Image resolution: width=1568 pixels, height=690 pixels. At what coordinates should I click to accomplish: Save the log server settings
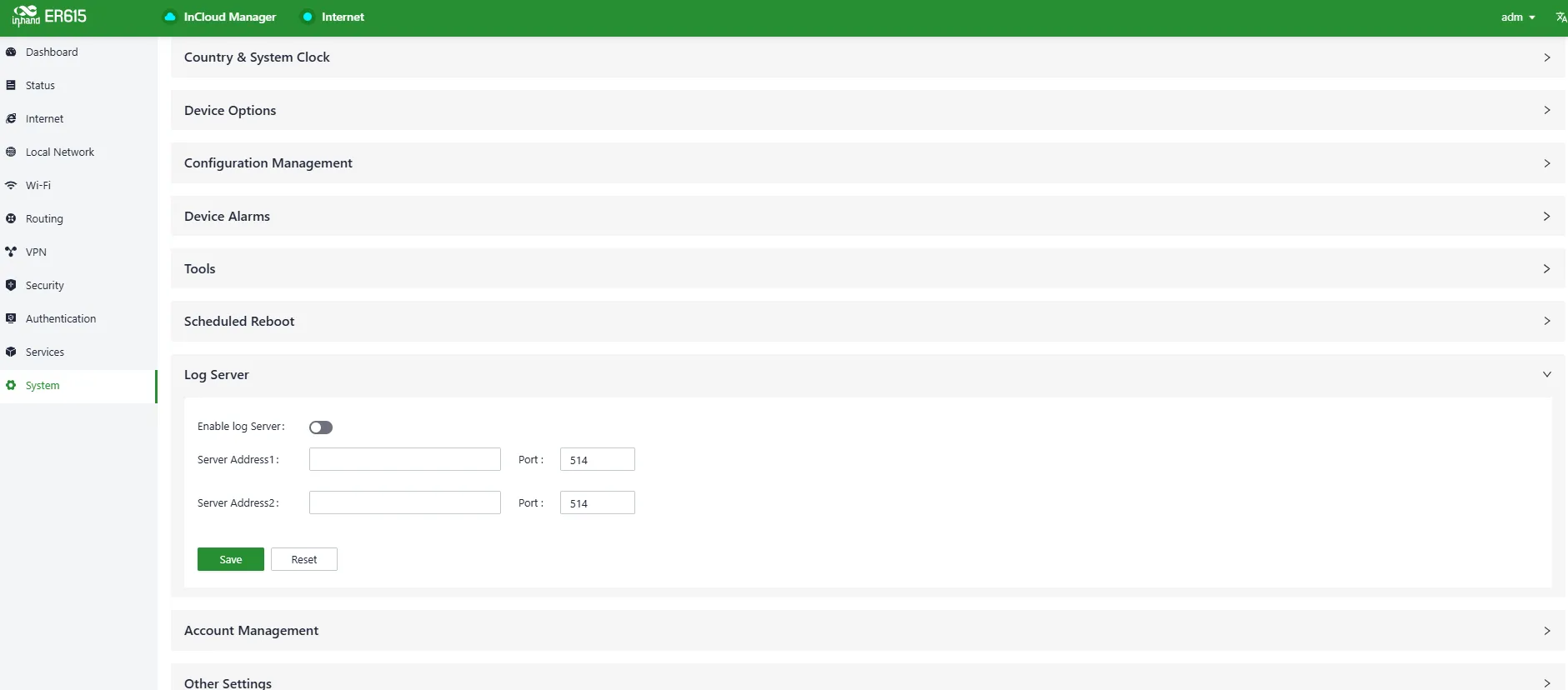click(x=231, y=559)
